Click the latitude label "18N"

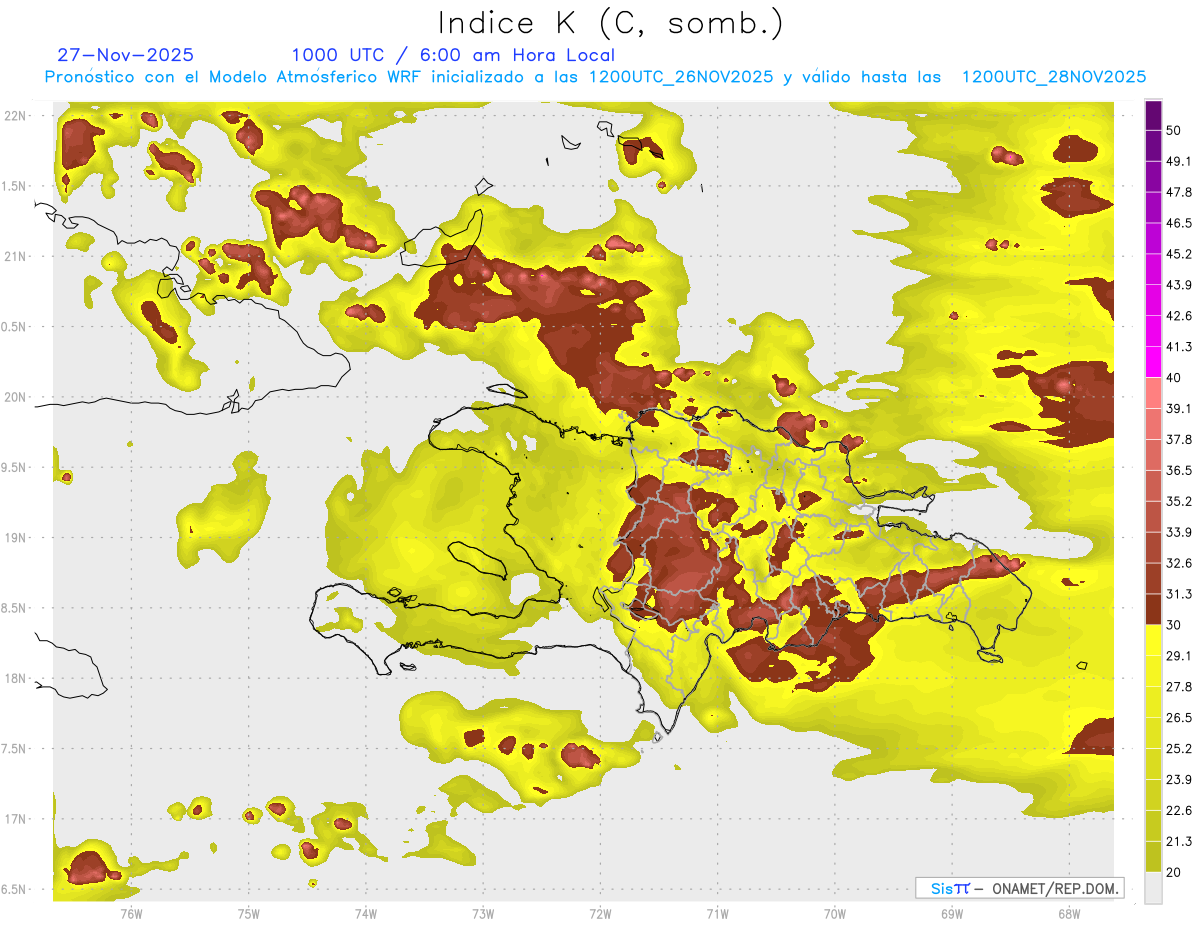[17, 679]
